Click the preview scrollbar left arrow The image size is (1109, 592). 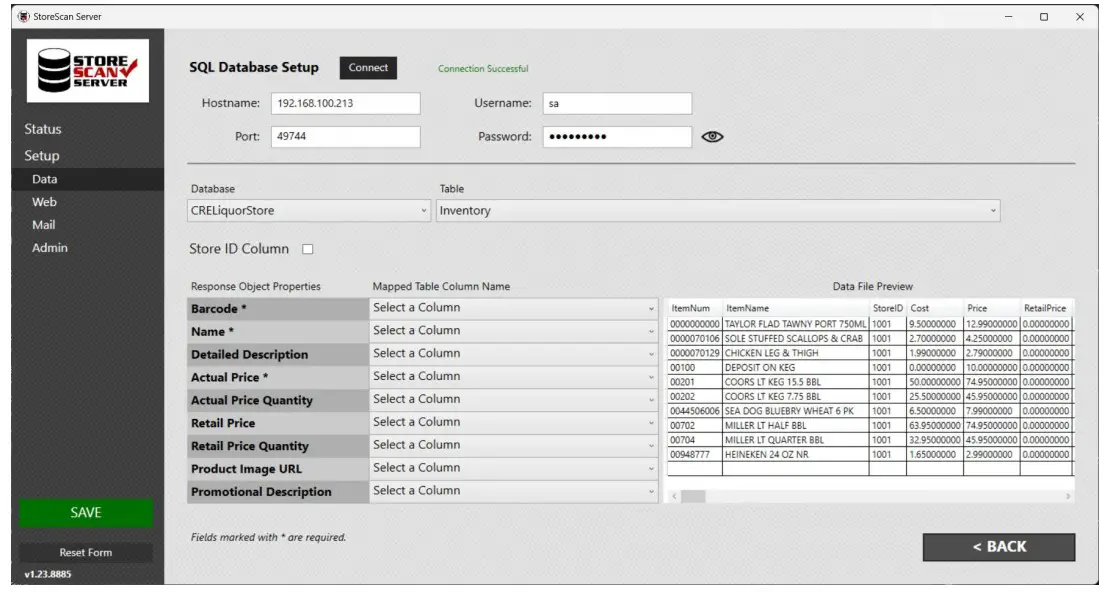click(x=674, y=497)
